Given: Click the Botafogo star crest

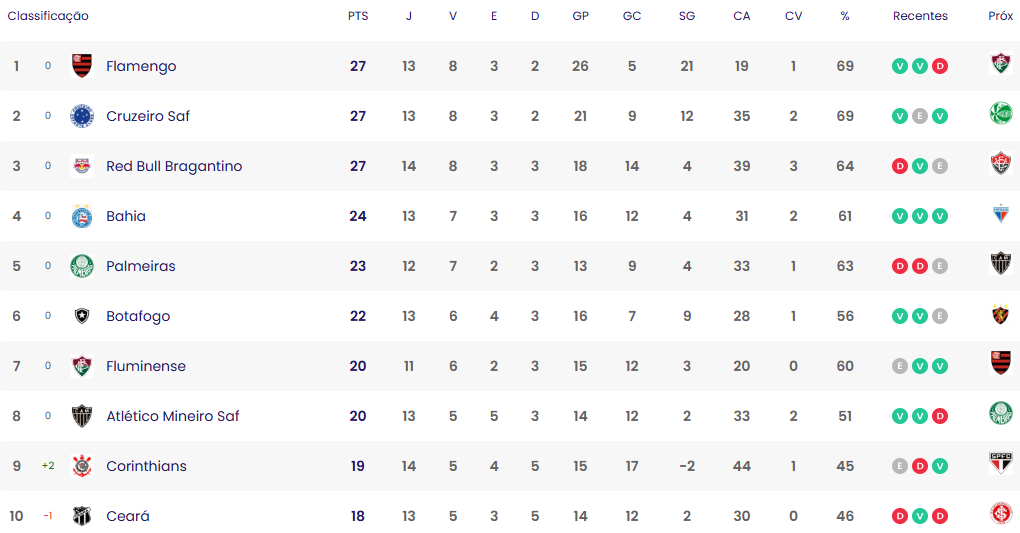Looking at the screenshot, I should point(81,316).
